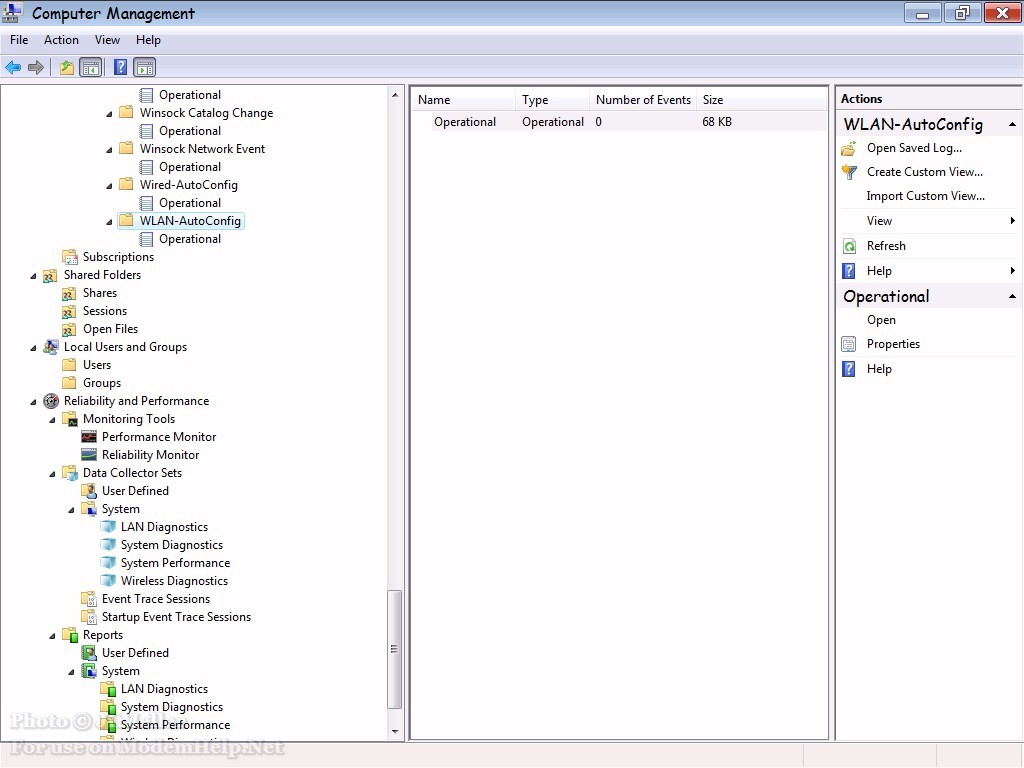Image resolution: width=1024 pixels, height=768 pixels.
Task: Open the View menu in menu bar
Action: pos(107,40)
